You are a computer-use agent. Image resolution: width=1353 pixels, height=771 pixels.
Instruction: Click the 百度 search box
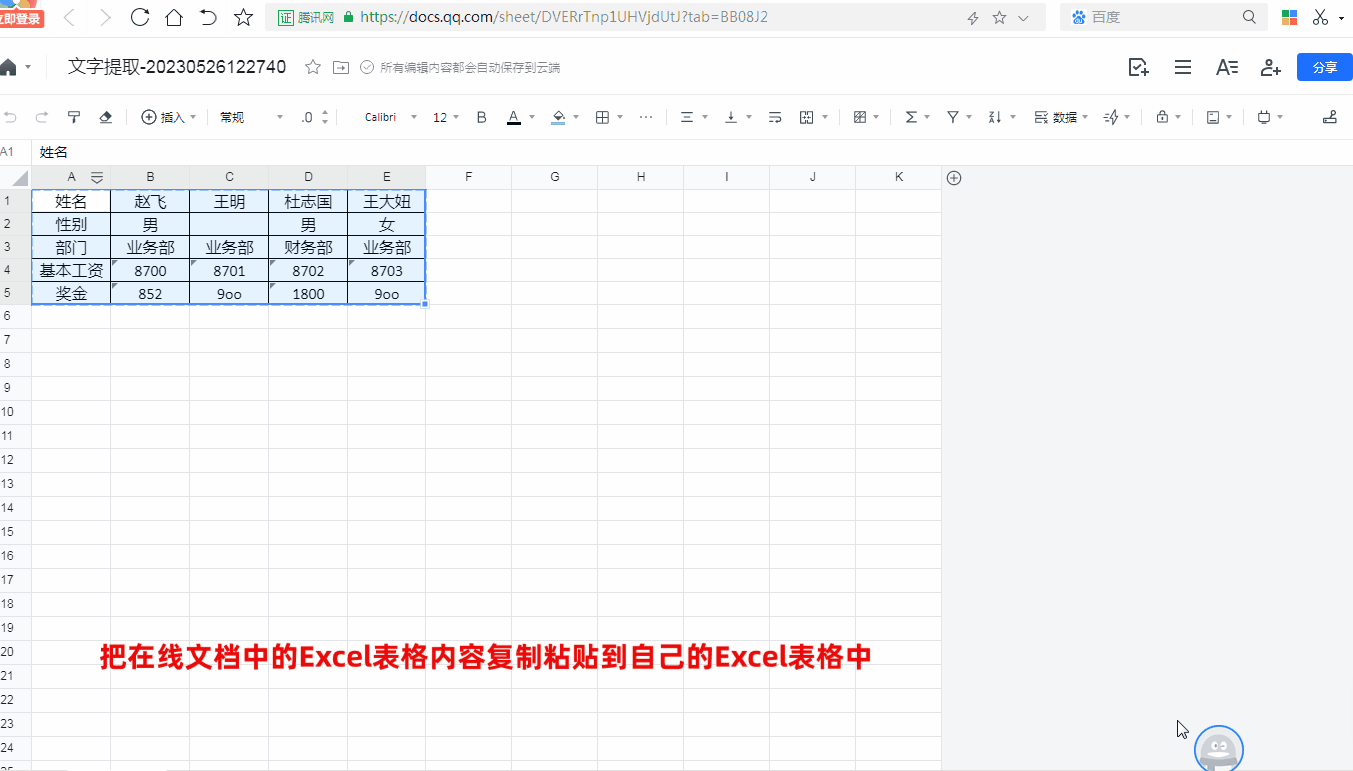point(1163,17)
